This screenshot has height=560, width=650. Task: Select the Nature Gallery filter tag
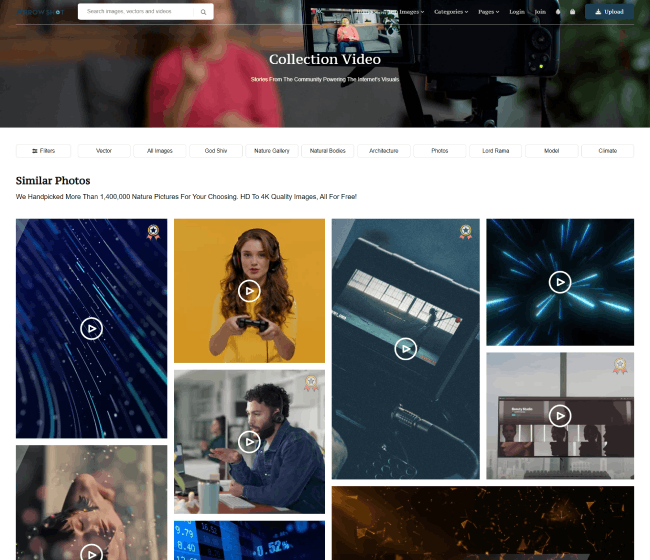point(272,151)
